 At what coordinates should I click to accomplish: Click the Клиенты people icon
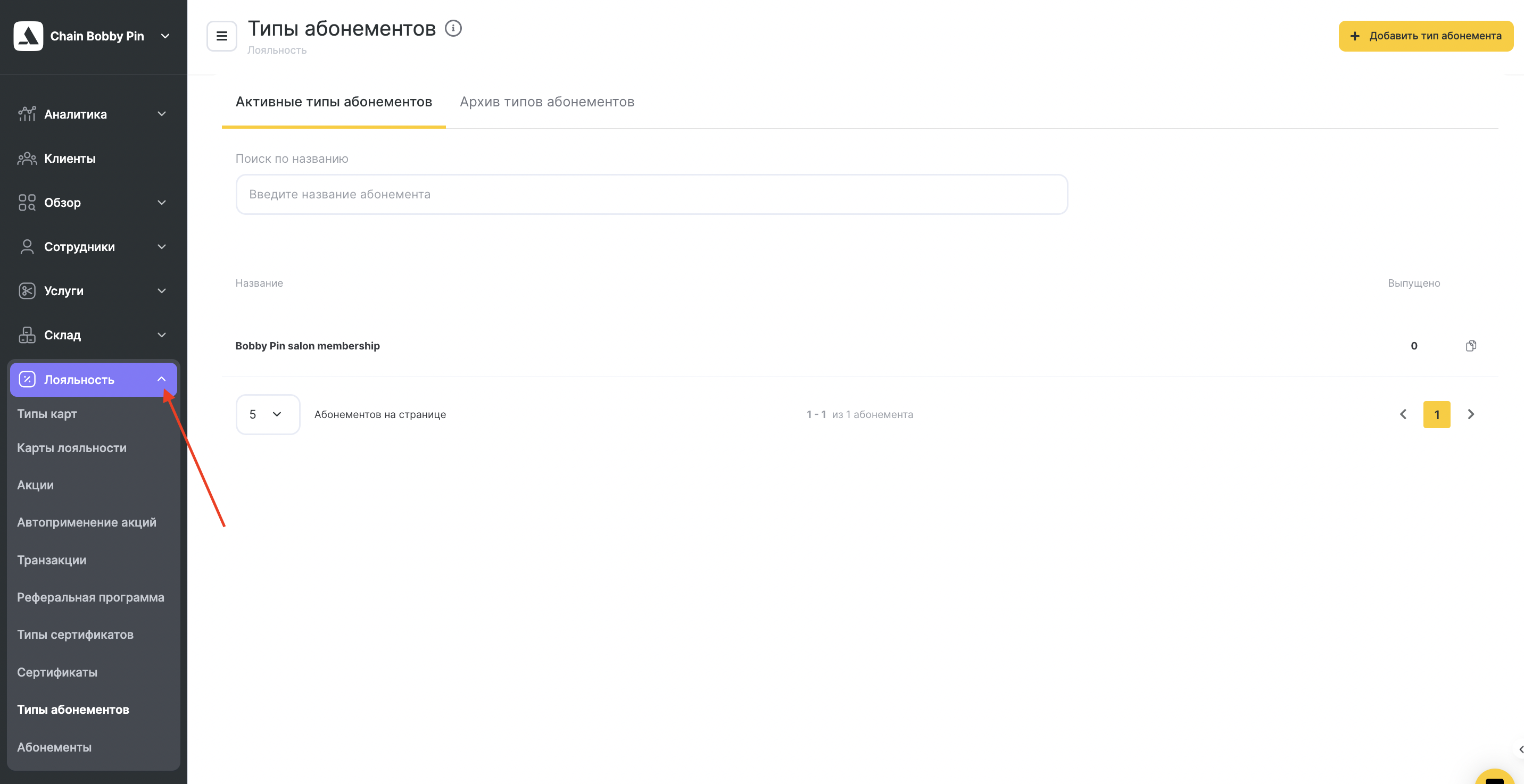(27, 158)
